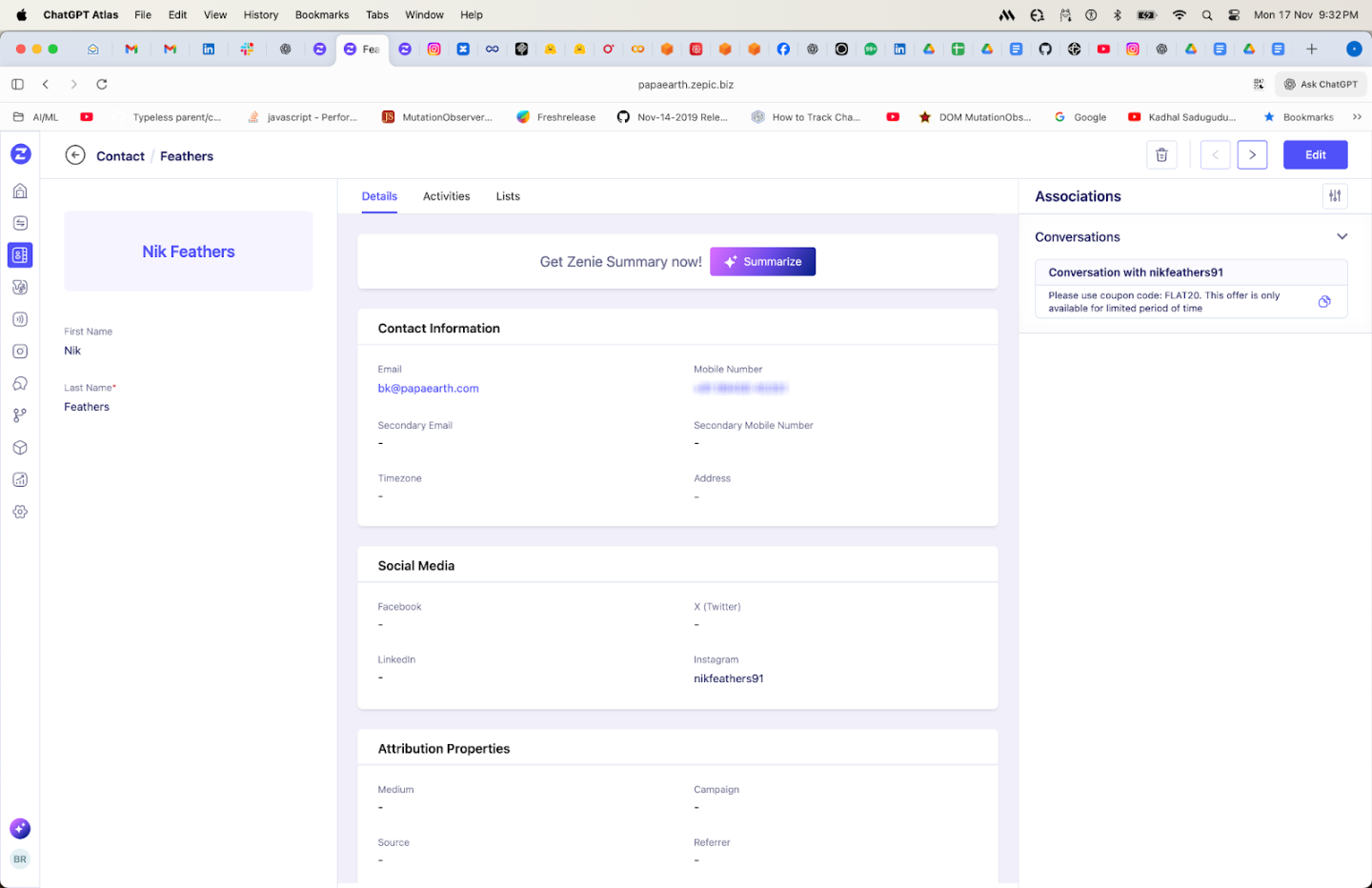
Task: Switch to the Activities tab
Action: (446, 196)
